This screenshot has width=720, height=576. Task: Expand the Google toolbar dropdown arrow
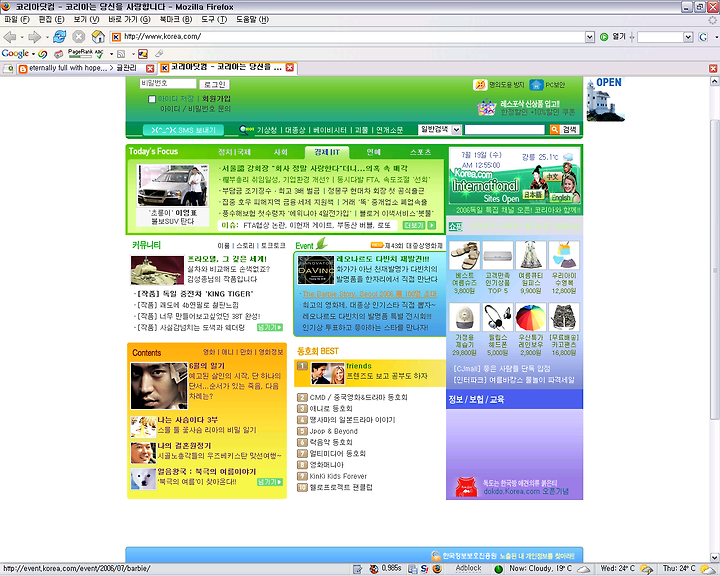point(33,54)
